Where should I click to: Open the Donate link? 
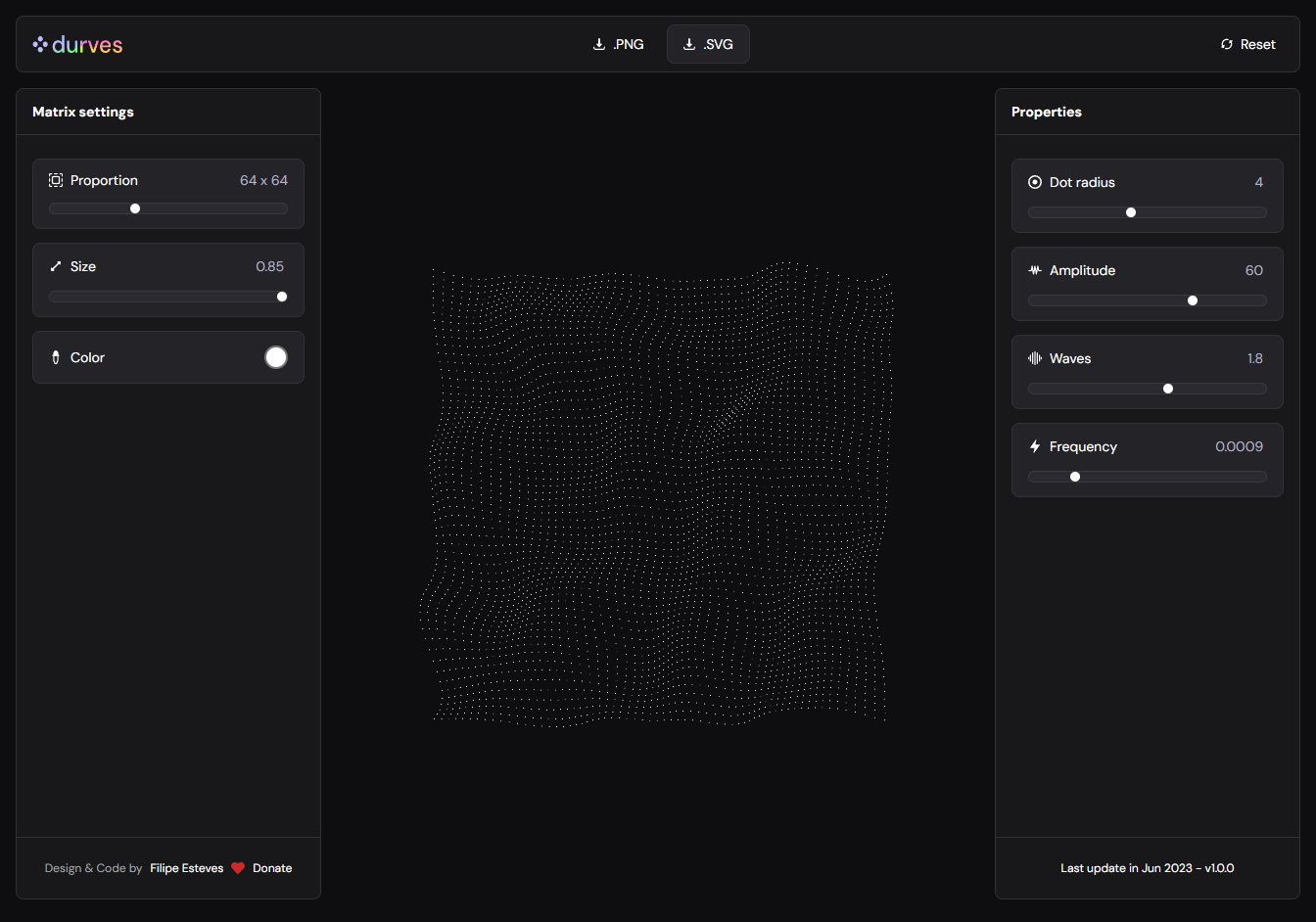coord(272,868)
